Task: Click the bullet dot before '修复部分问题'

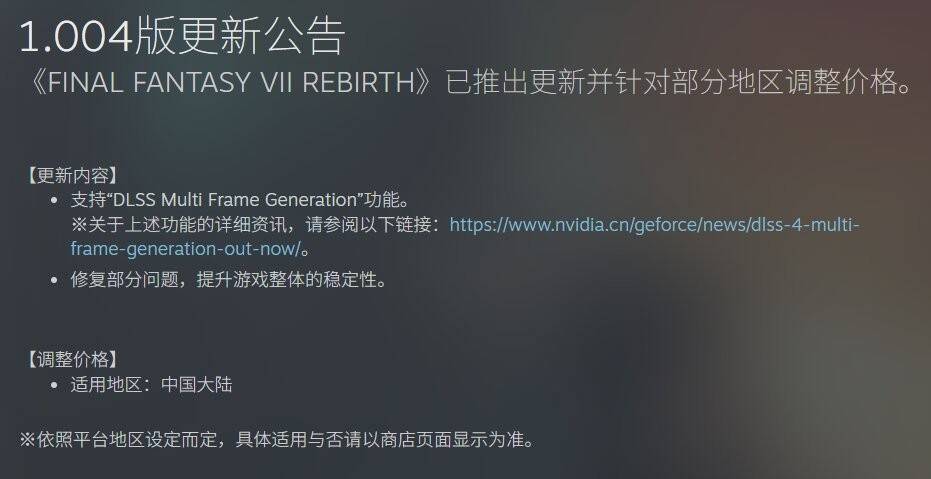Action: tap(55, 280)
